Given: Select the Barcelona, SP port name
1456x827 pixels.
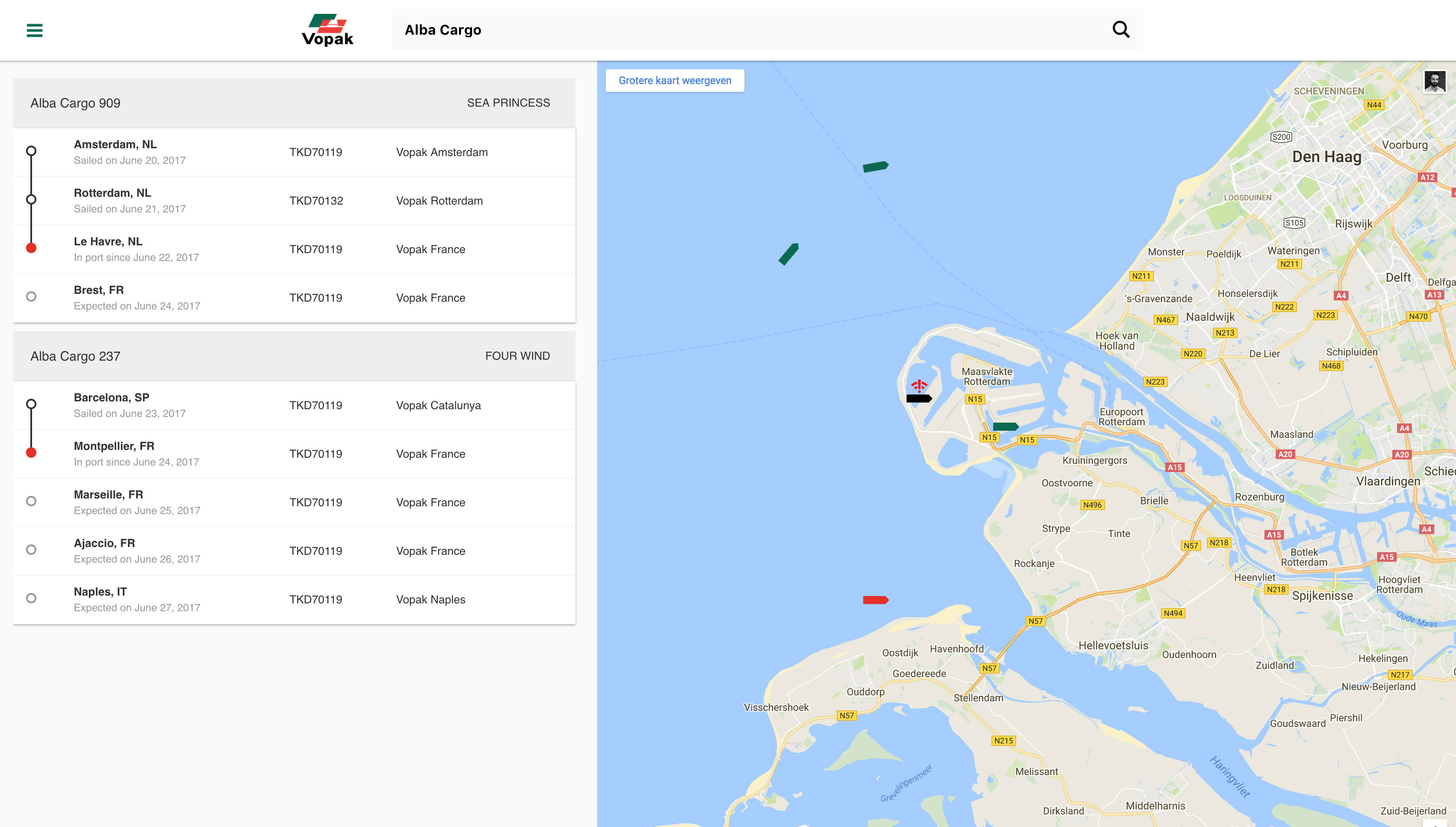Looking at the screenshot, I should pyautogui.click(x=112, y=397).
